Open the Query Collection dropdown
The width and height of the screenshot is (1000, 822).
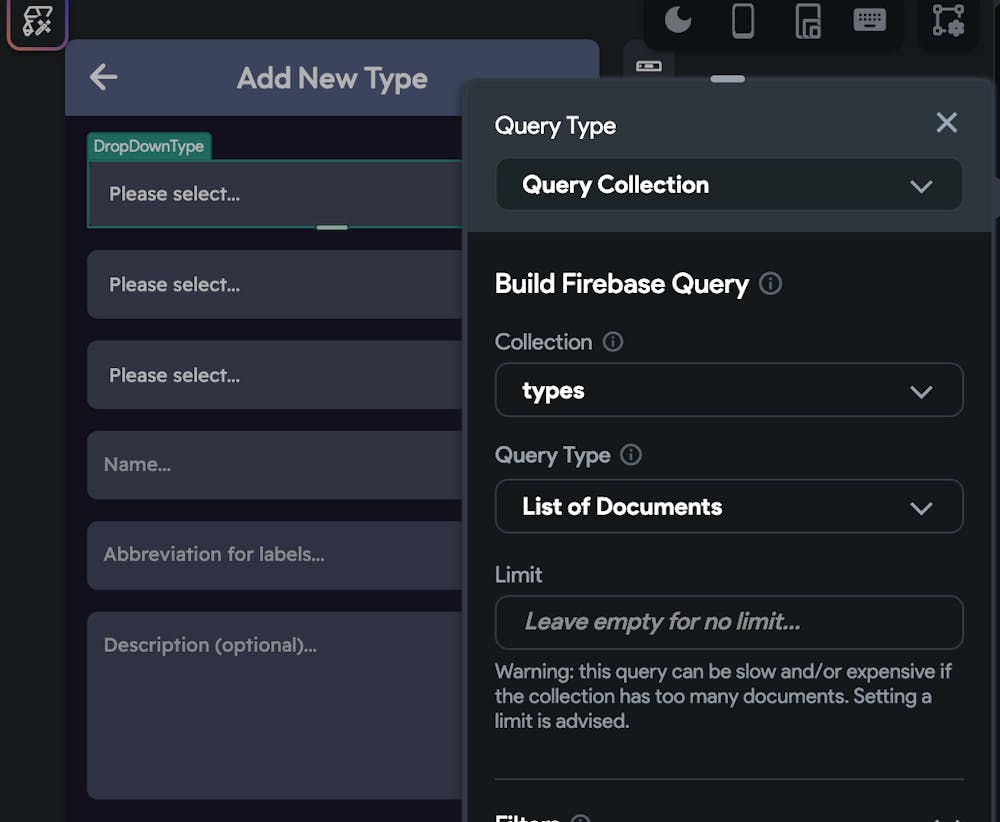tap(729, 184)
